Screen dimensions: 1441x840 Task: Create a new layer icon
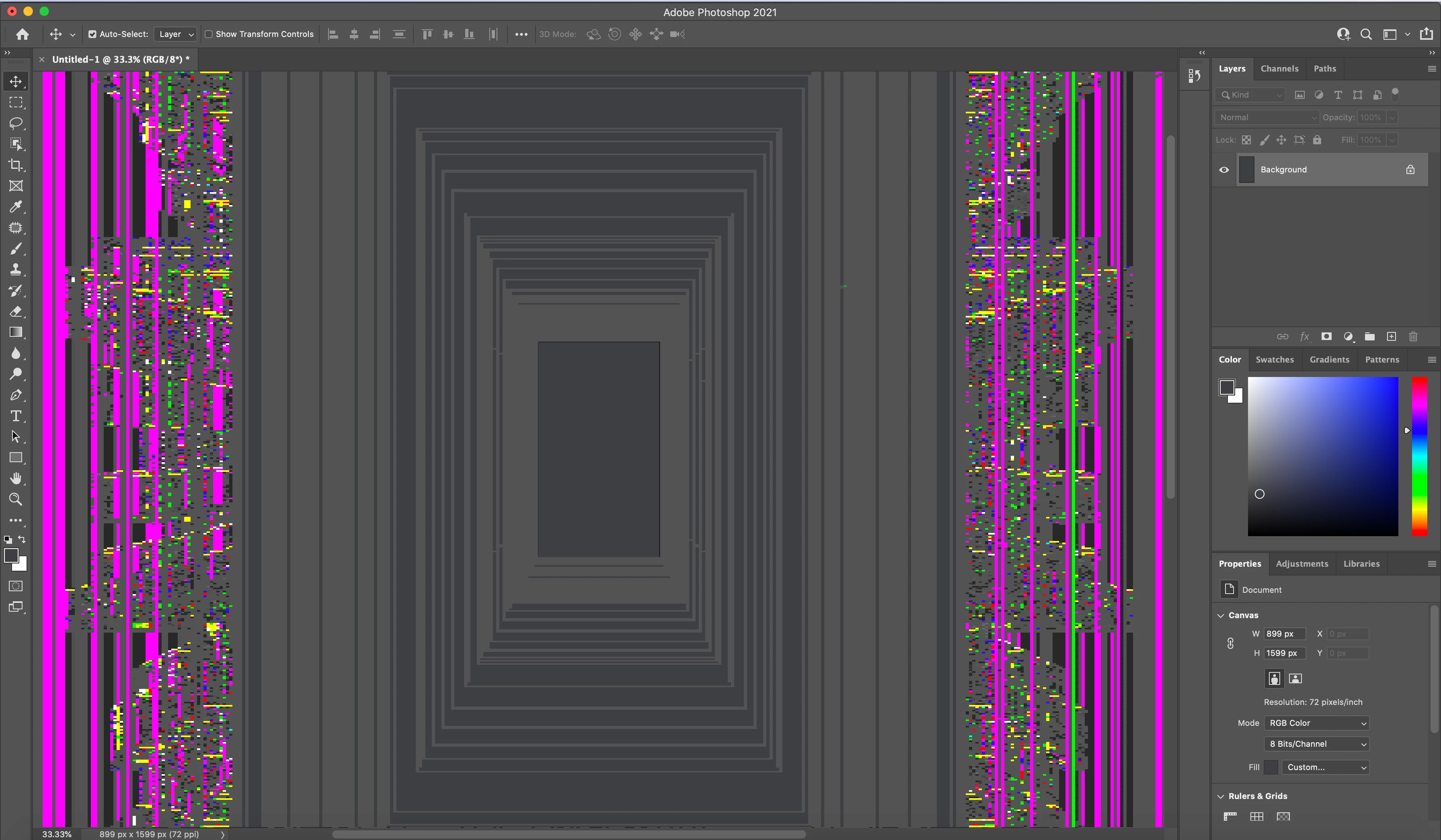click(x=1391, y=336)
